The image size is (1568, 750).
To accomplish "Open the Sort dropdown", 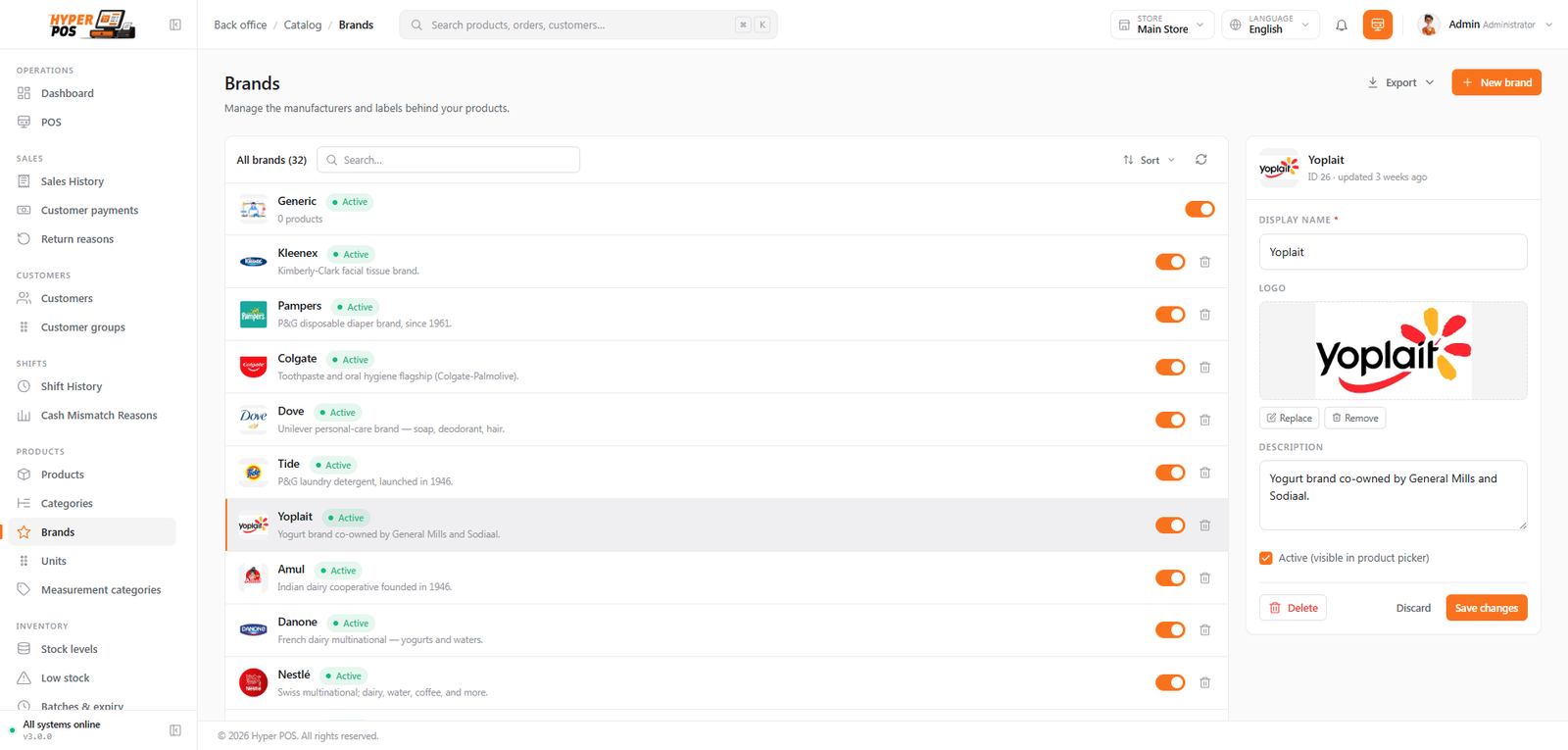I will [1149, 160].
